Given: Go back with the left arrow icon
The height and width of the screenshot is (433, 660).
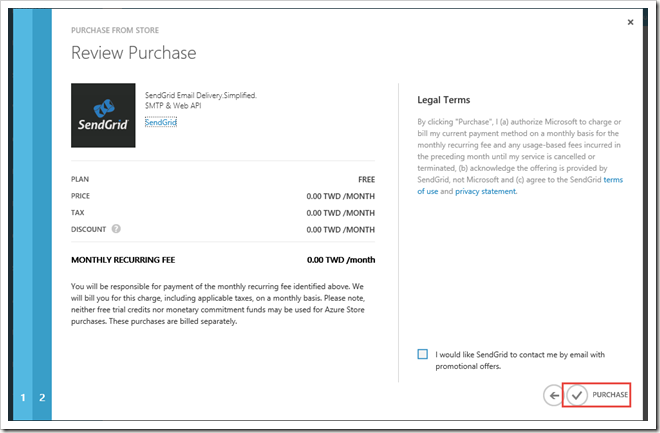Looking at the screenshot, I should 553,396.
